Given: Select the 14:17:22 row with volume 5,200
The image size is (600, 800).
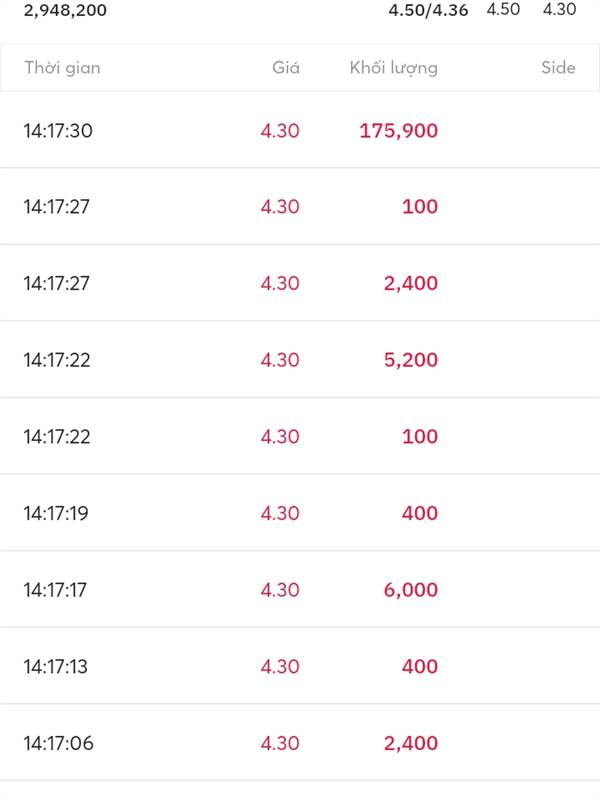Looking at the screenshot, I should coord(300,360).
